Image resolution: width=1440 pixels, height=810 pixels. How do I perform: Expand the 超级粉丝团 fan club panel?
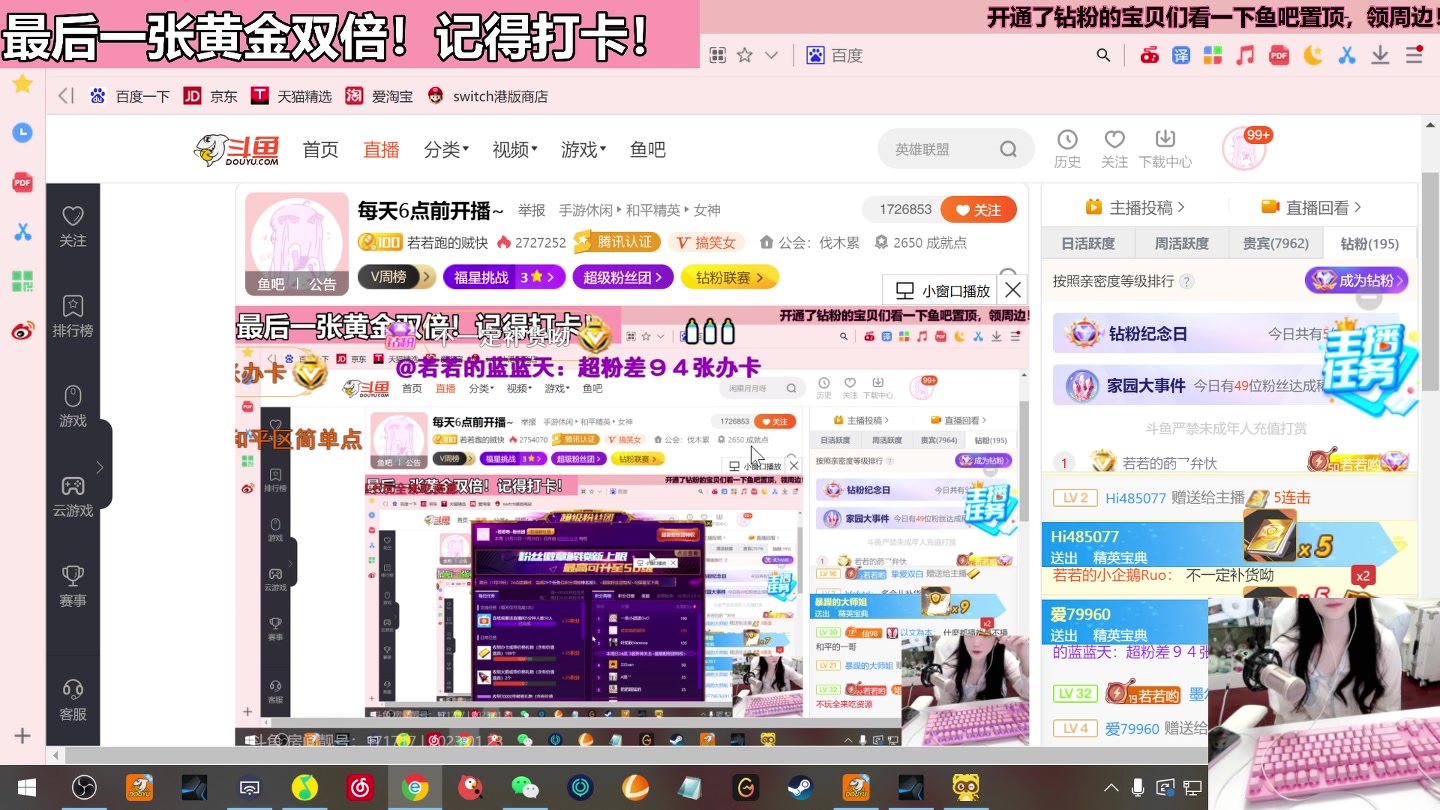pos(622,277)
